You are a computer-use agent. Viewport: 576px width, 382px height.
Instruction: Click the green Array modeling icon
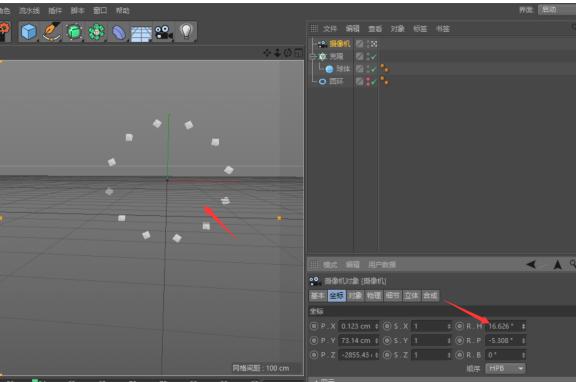(x=96, y=32)
